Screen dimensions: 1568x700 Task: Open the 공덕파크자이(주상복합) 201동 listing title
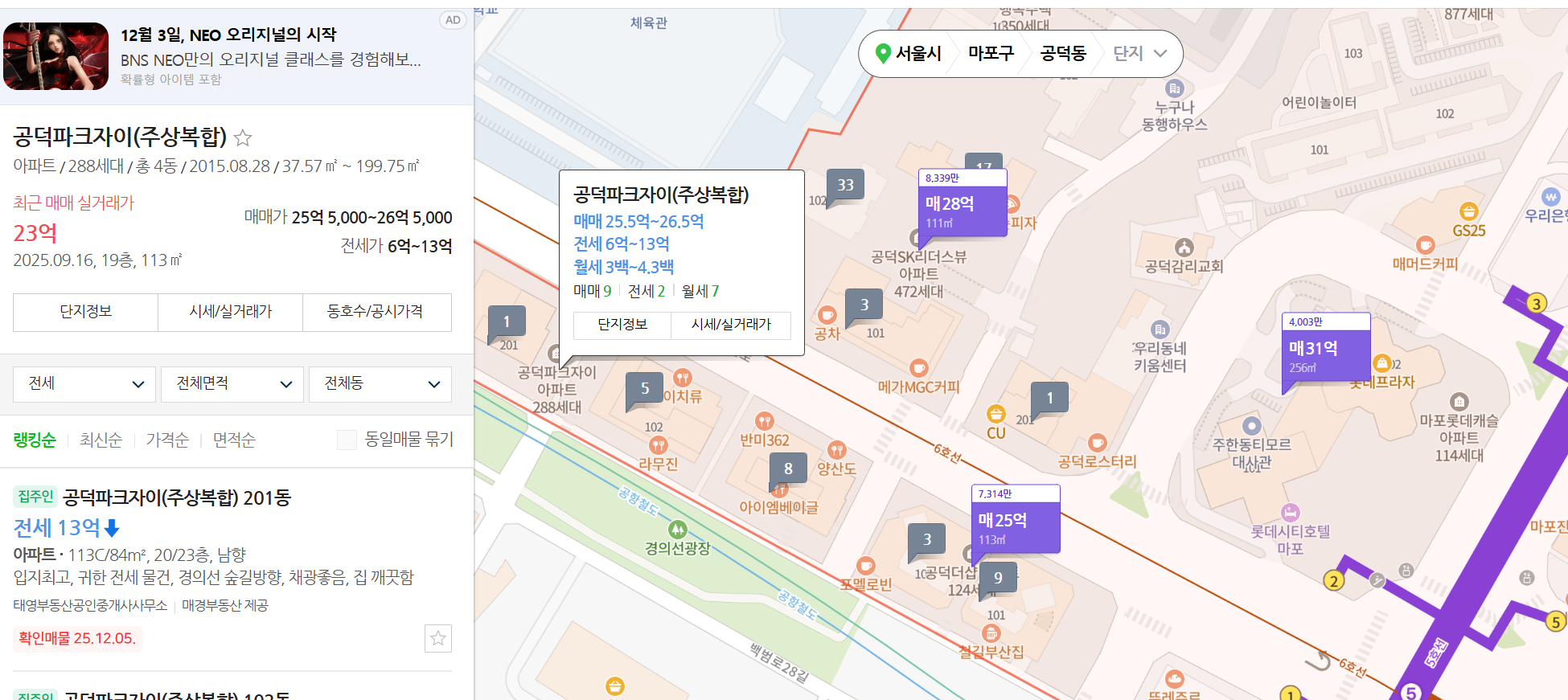[x=177, y=497]
